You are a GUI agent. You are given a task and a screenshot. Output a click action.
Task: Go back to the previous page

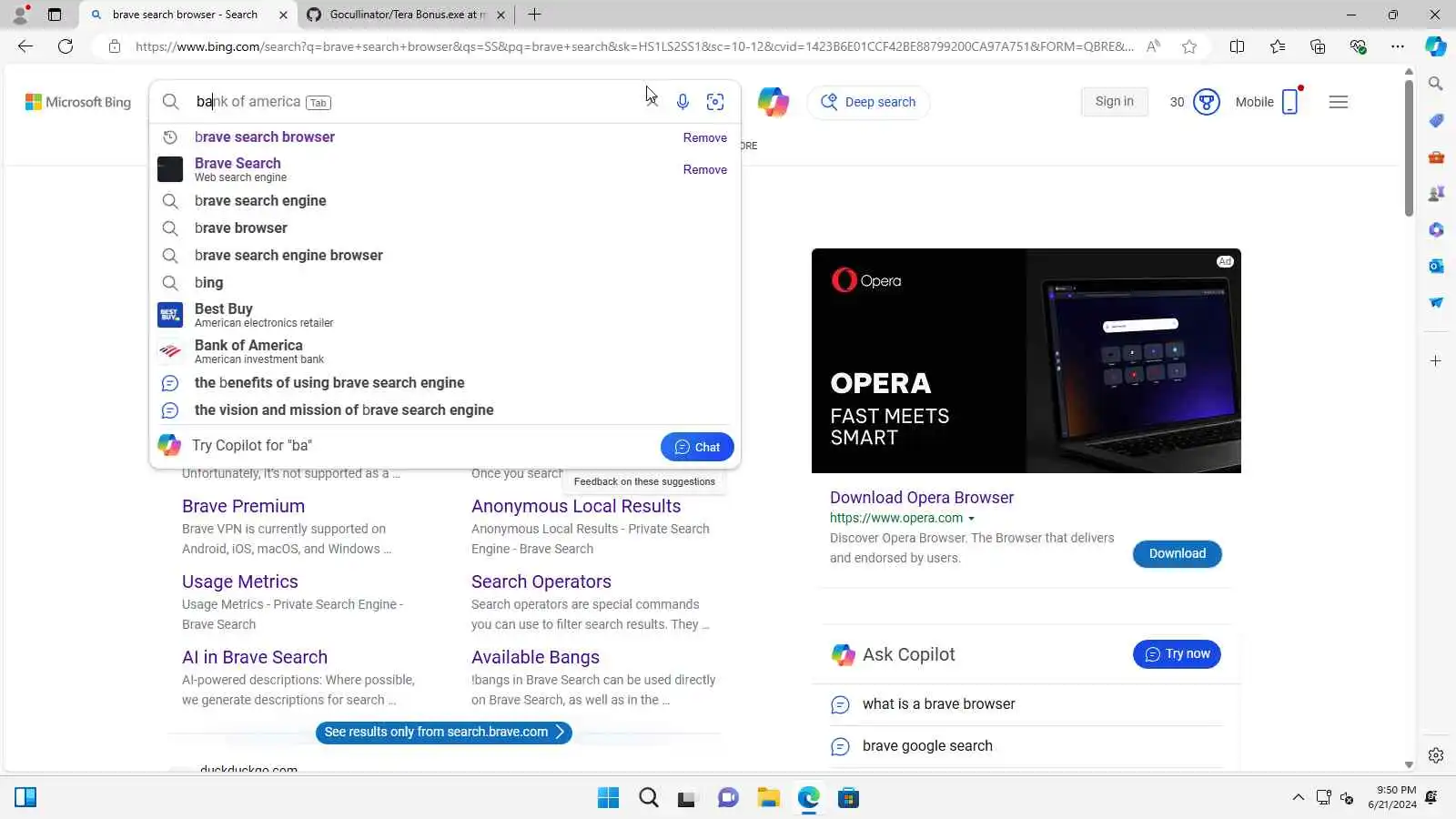[25, 46]
